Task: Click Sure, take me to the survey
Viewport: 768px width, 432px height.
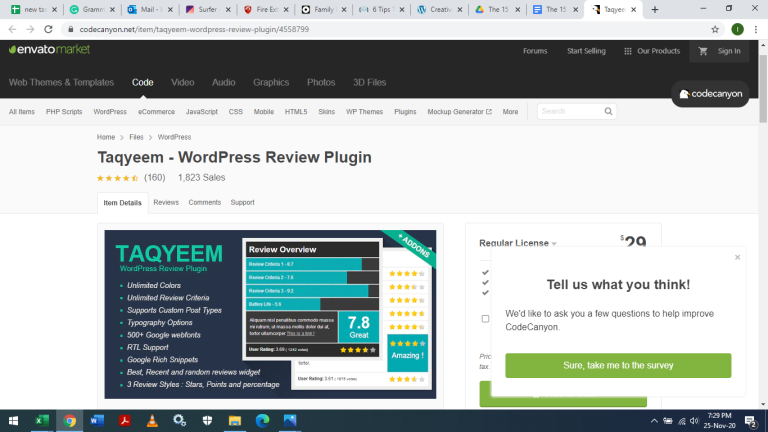Action: tap(618, 365)
